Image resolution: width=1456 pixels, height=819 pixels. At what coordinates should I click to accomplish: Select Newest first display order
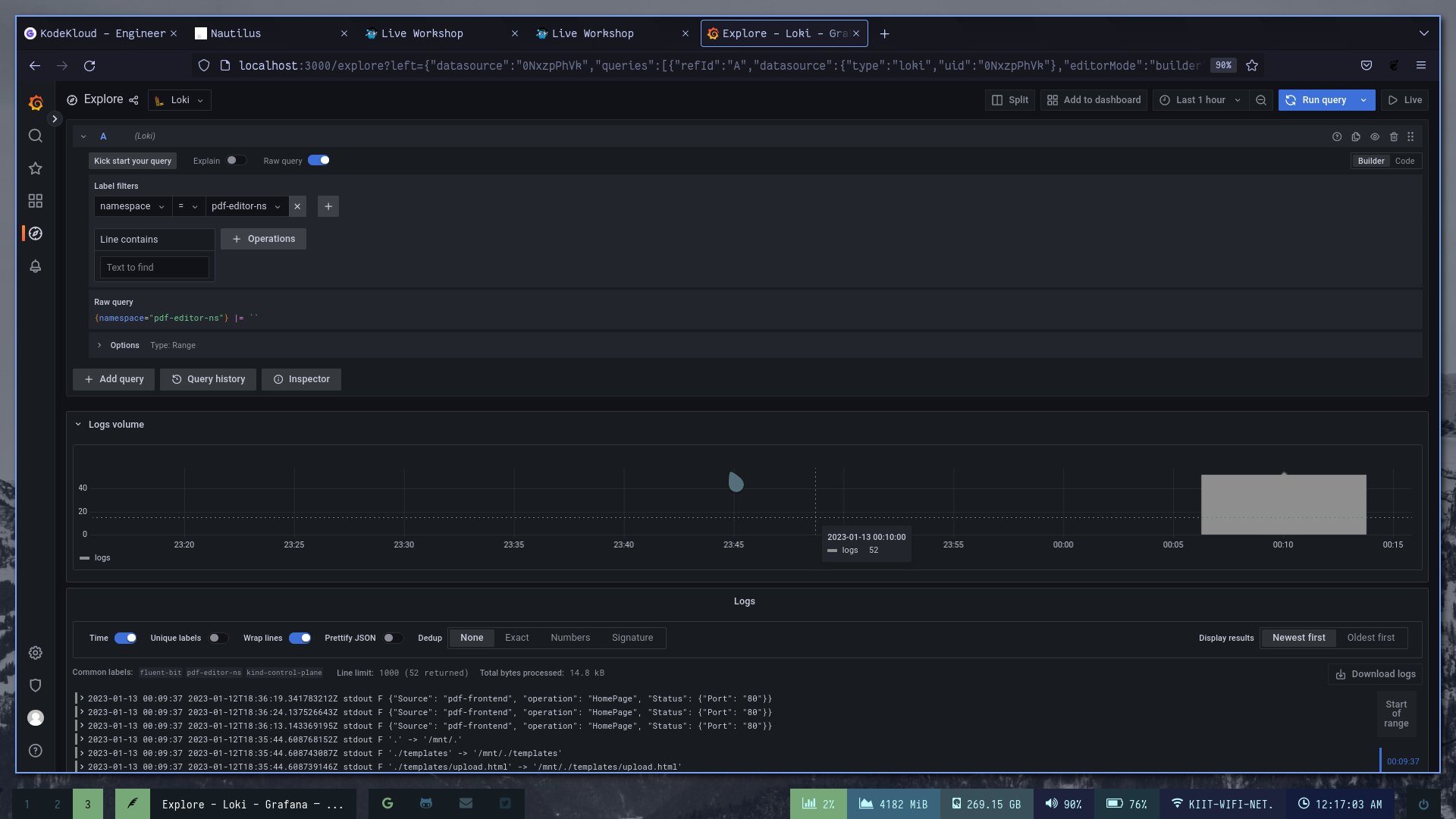click(1299, 638)
